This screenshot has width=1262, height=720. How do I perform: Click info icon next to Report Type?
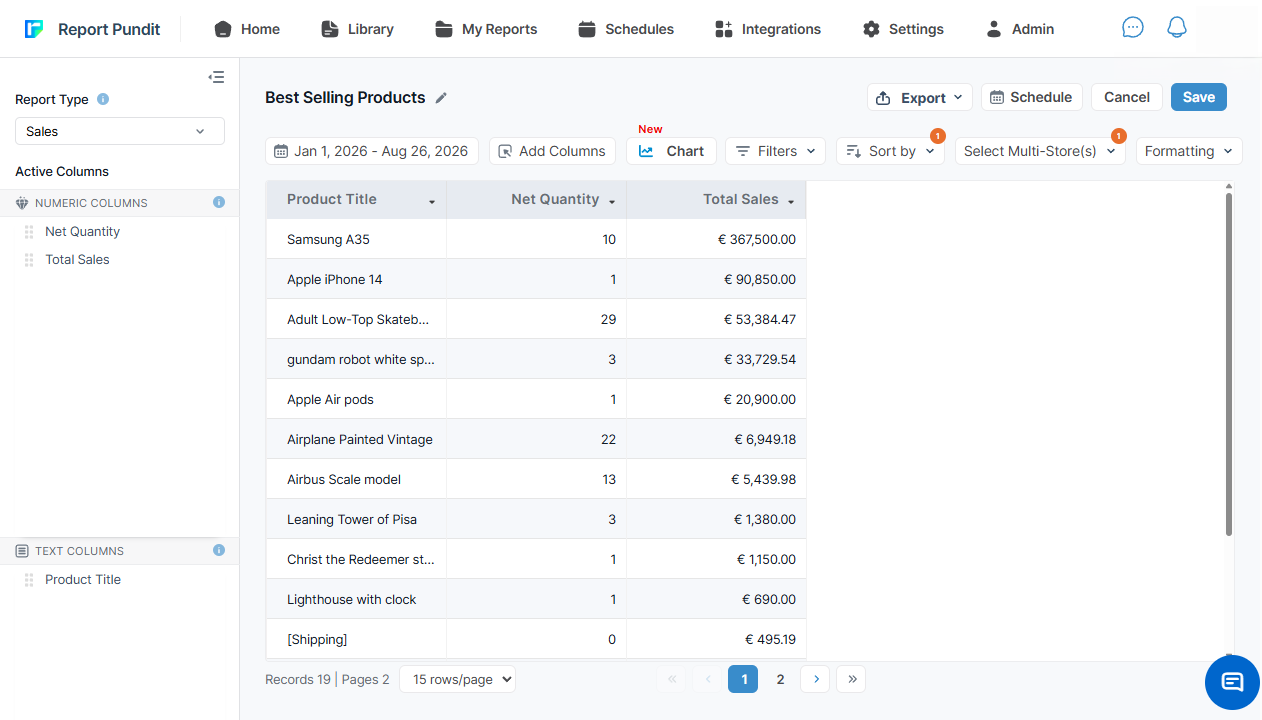pos(103,99)
